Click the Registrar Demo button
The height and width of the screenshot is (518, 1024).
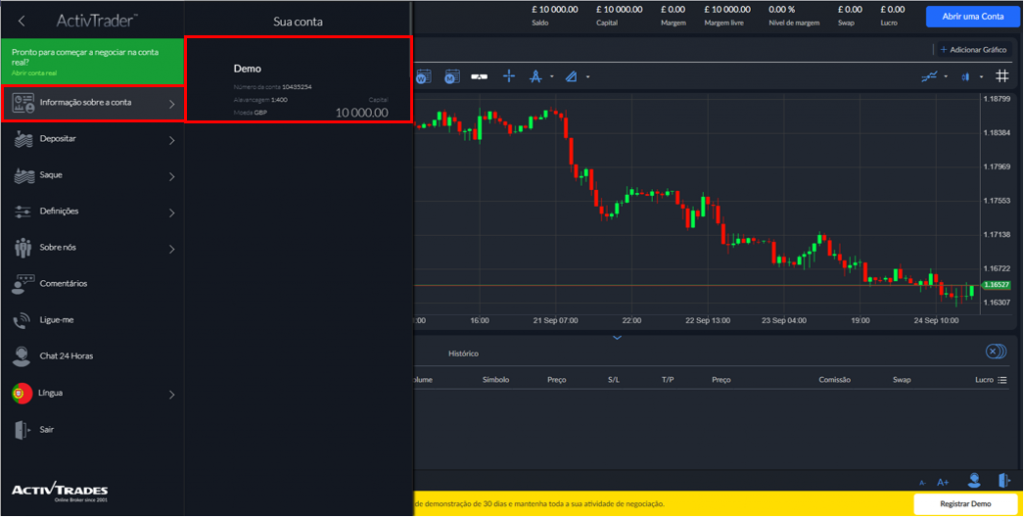[966, 504]
